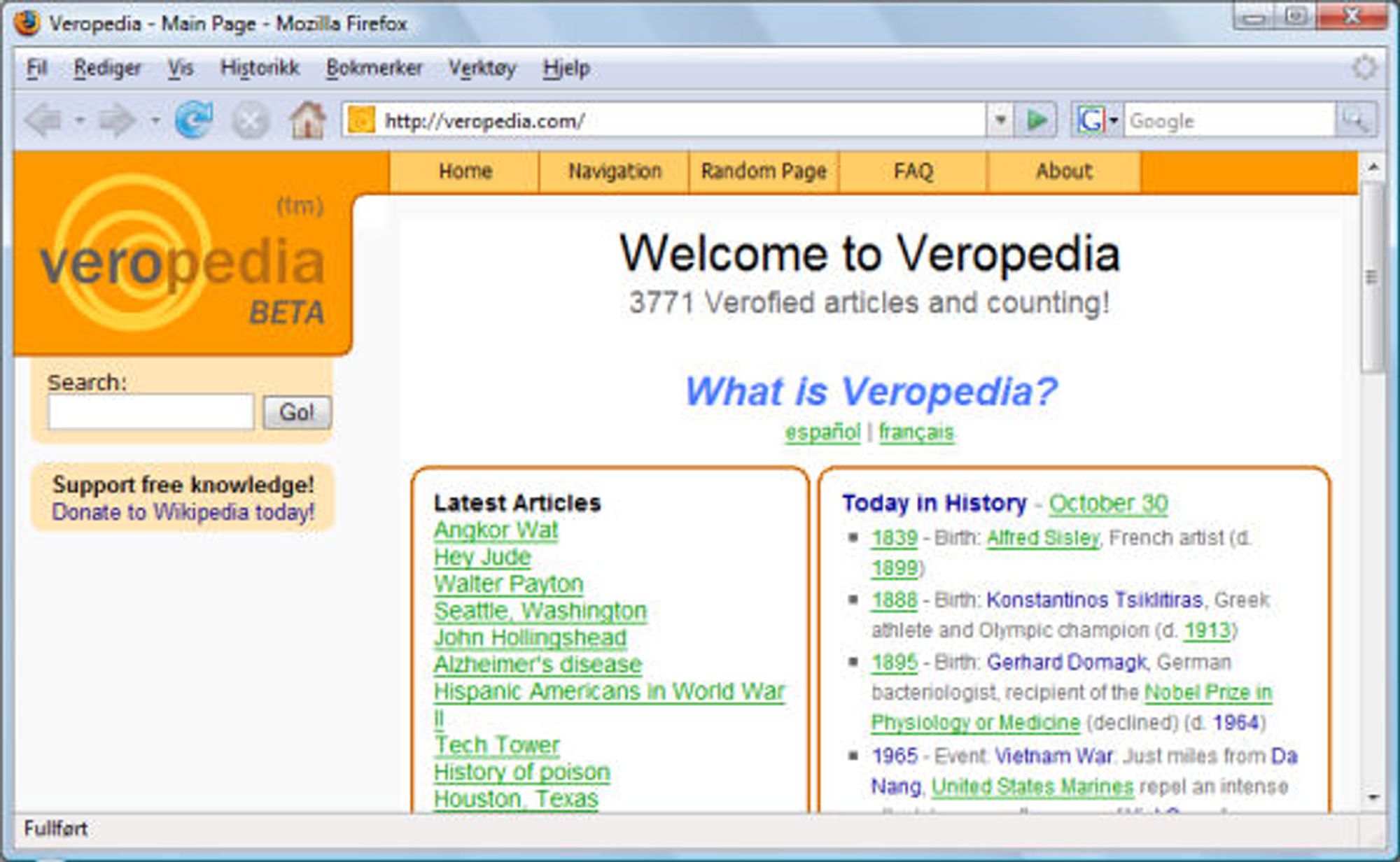Screen dimensions: 1400x862
Task: Open the search engine selector dropdown
Action: pos(1114,121)
